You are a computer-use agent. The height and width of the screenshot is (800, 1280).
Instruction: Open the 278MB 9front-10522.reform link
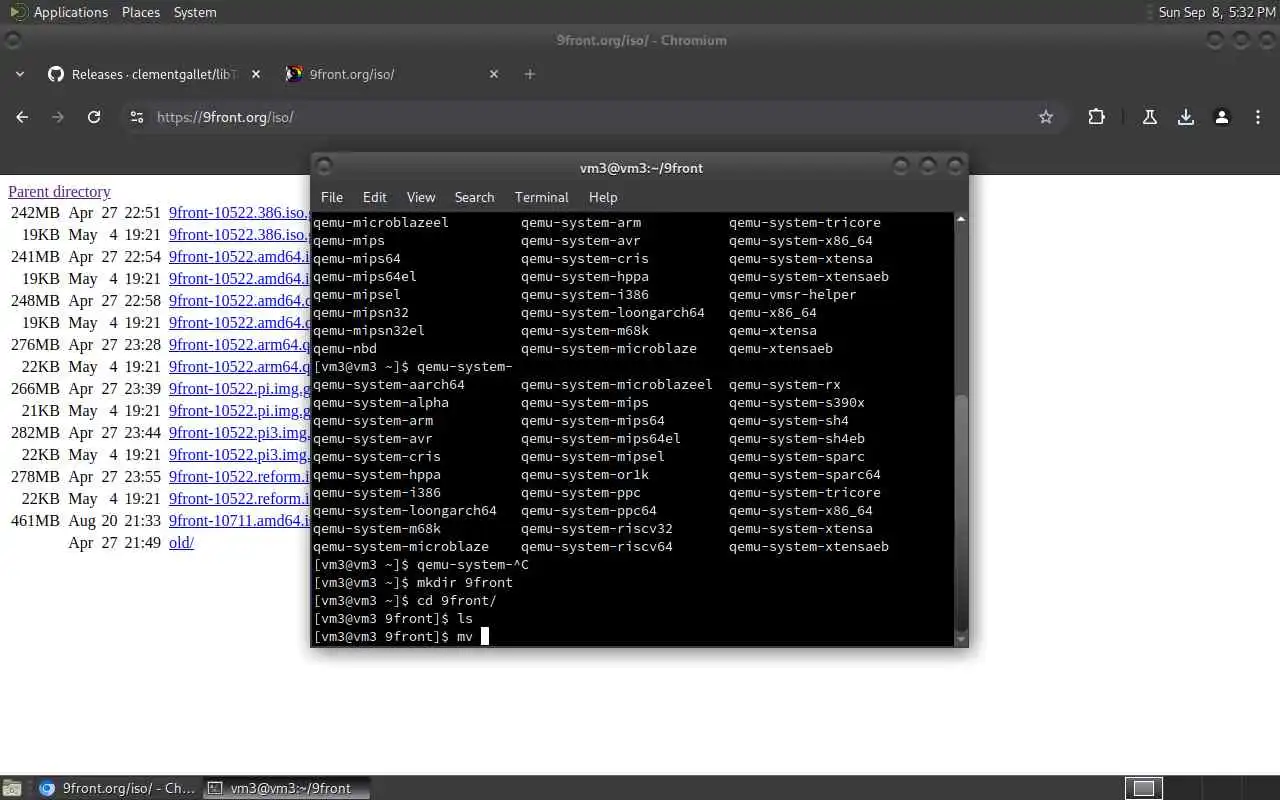(239, 476)
